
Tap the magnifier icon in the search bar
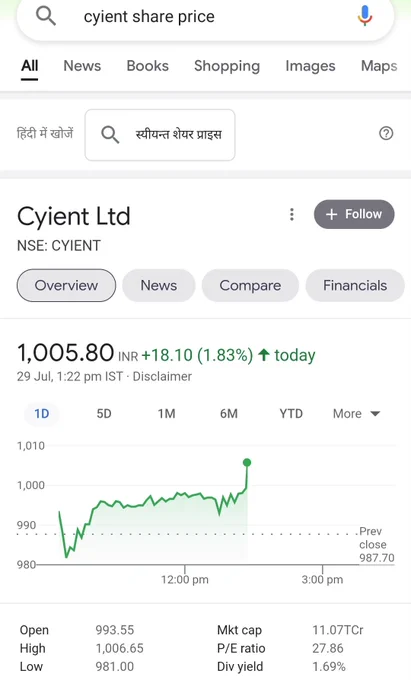(x=46, y=16)
